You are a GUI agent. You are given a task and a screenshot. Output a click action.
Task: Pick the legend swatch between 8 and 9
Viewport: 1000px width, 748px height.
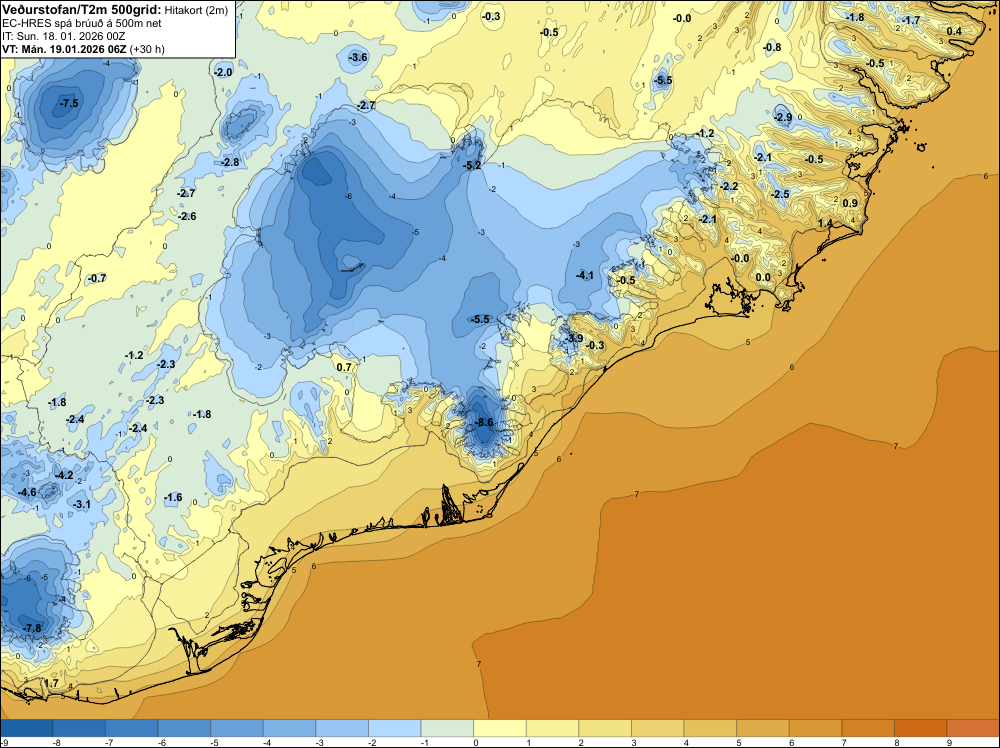(x=920, y=728)
